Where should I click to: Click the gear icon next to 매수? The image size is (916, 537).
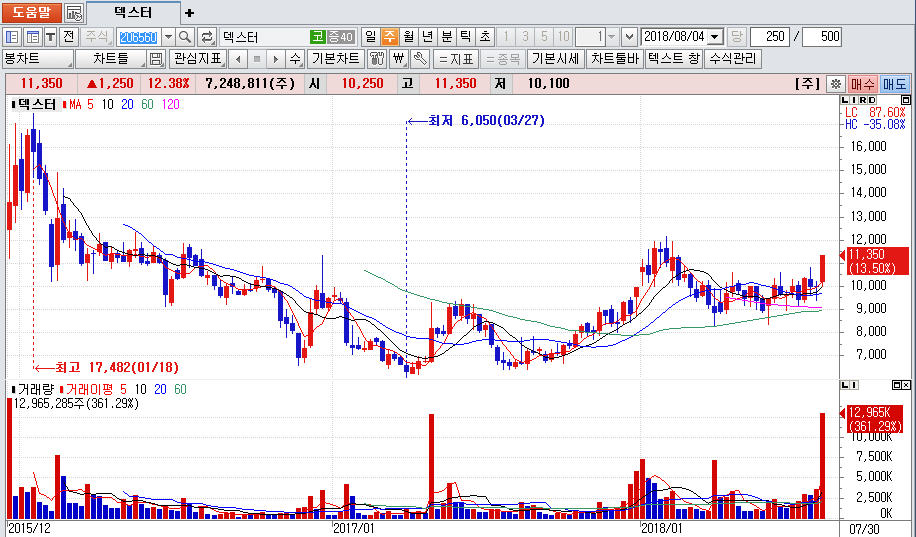point(837,83)
